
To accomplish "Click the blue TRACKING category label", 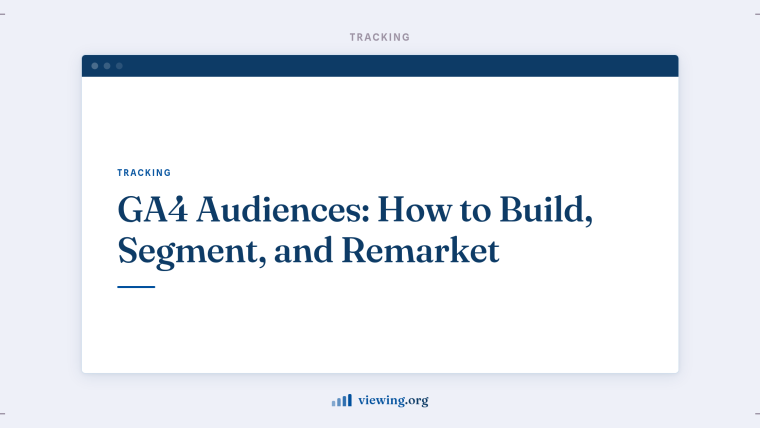I will (x=144, y=173).
